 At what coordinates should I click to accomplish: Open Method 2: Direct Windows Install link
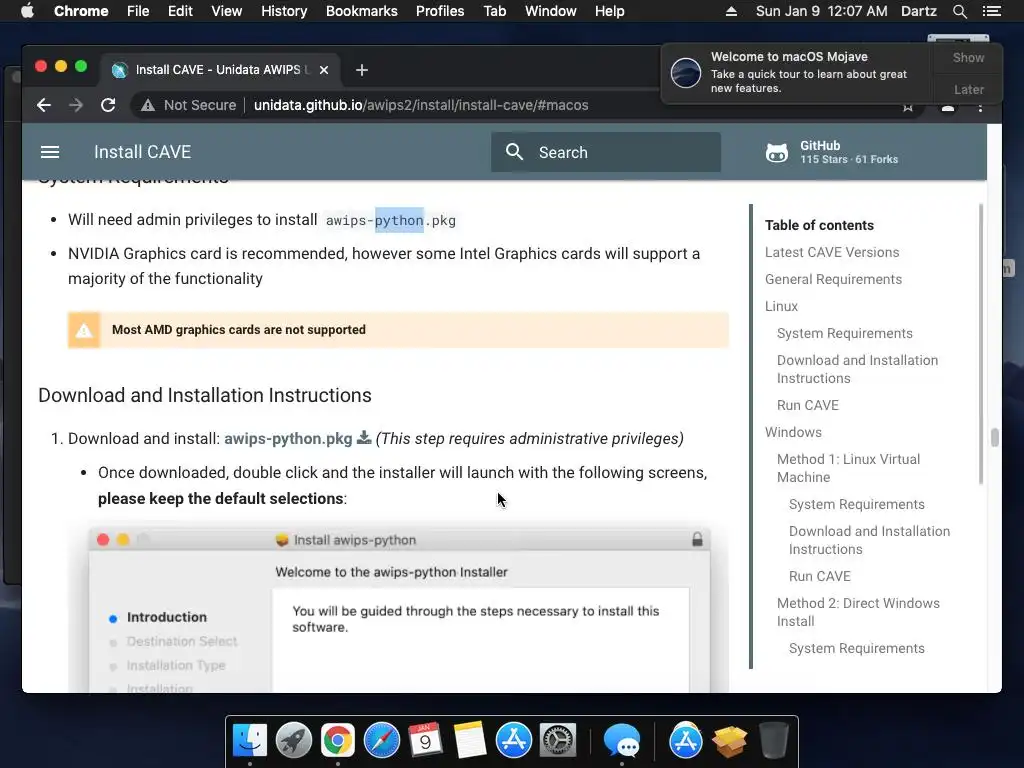point(858,612)
